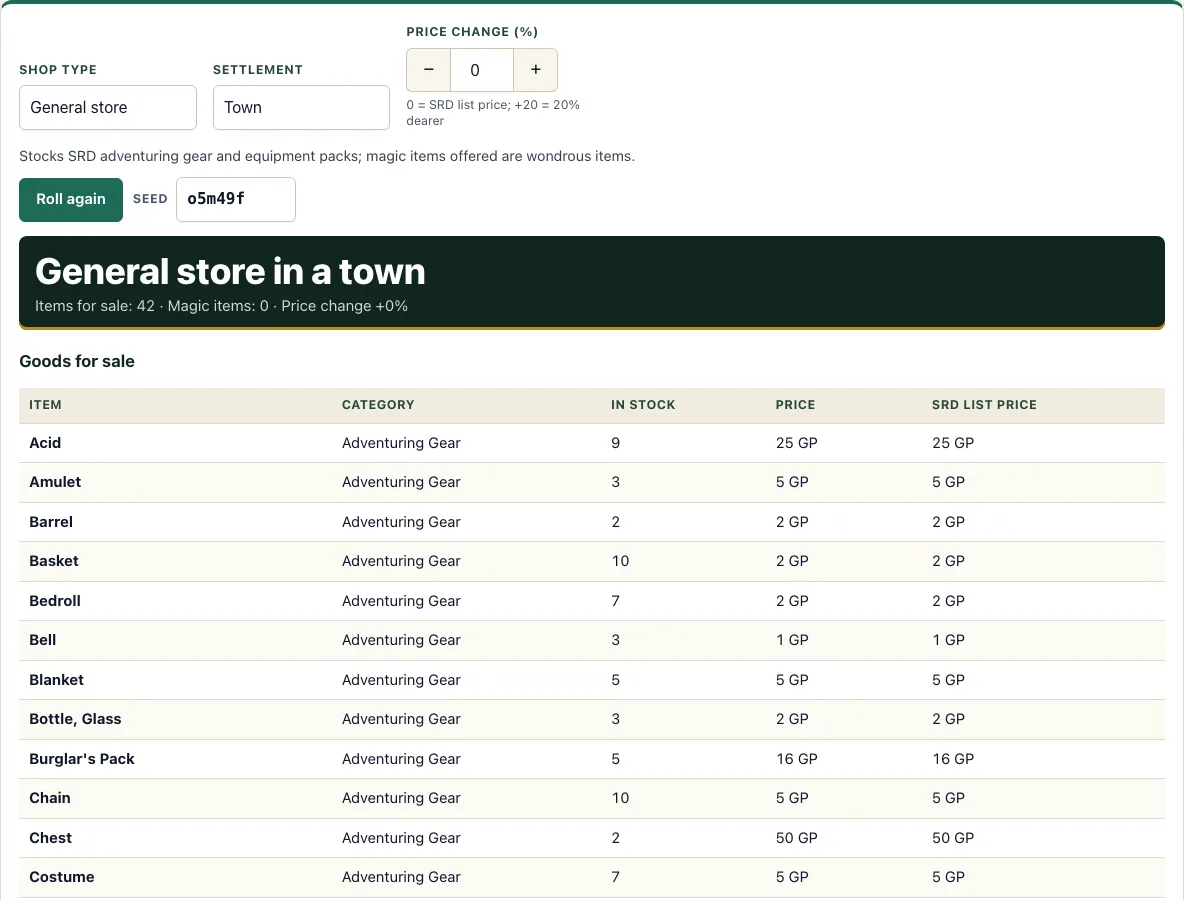Select the Basket item name

pyautogui.click(x=54, y=561)
